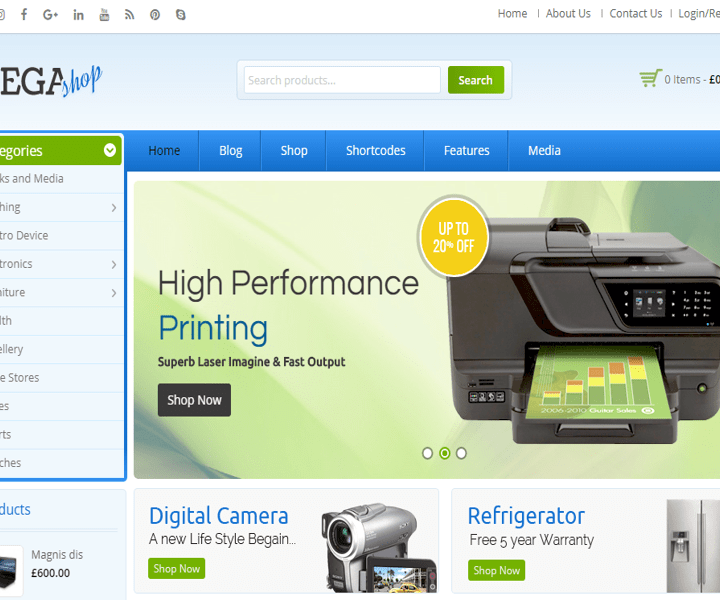Select the second slider pagination dot

point(445,453)
